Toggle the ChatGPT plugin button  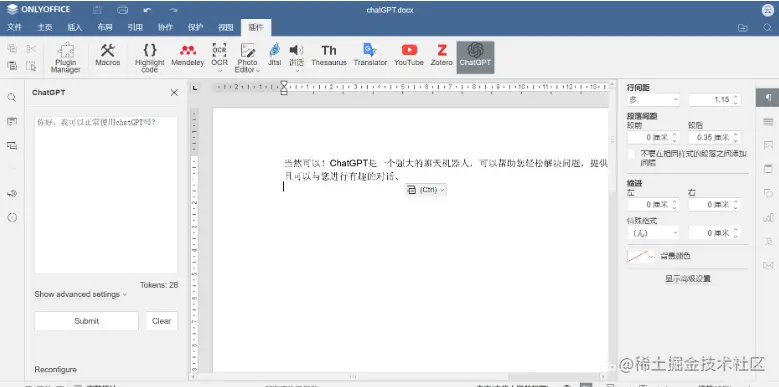pyautogui.click(x=475, y=57)
